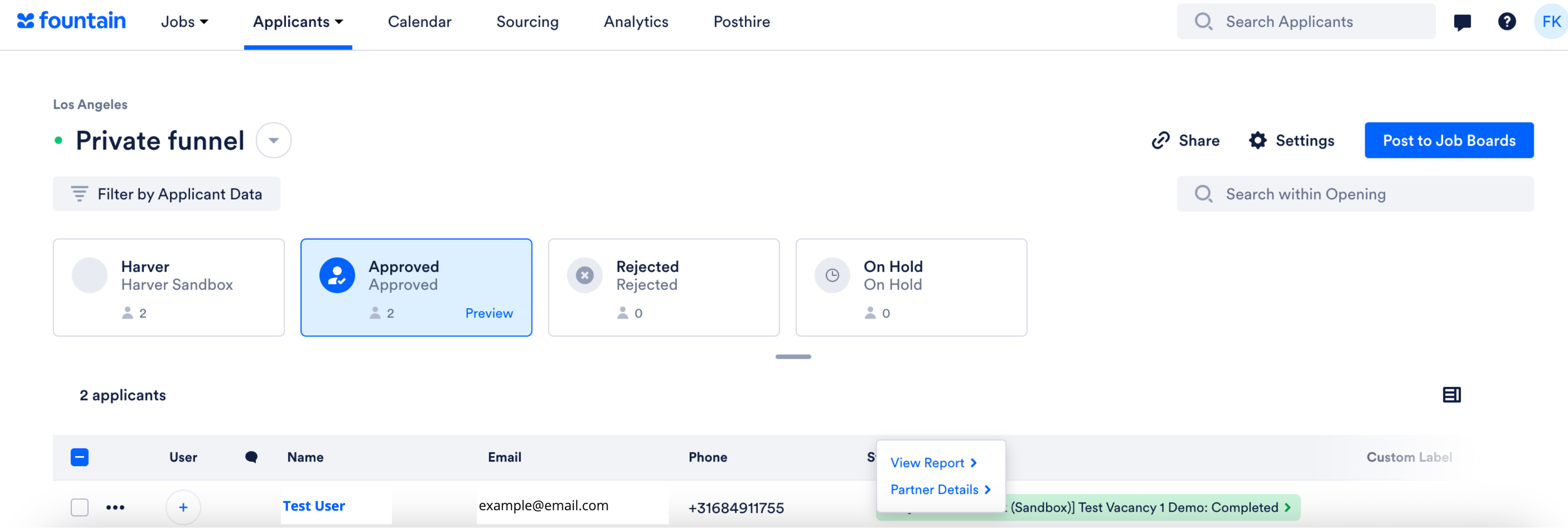Open the Analytics tab
Image resolution: width=1568 pixels, height=528 pixels.
pyautogui.click(x=635, y=22)
